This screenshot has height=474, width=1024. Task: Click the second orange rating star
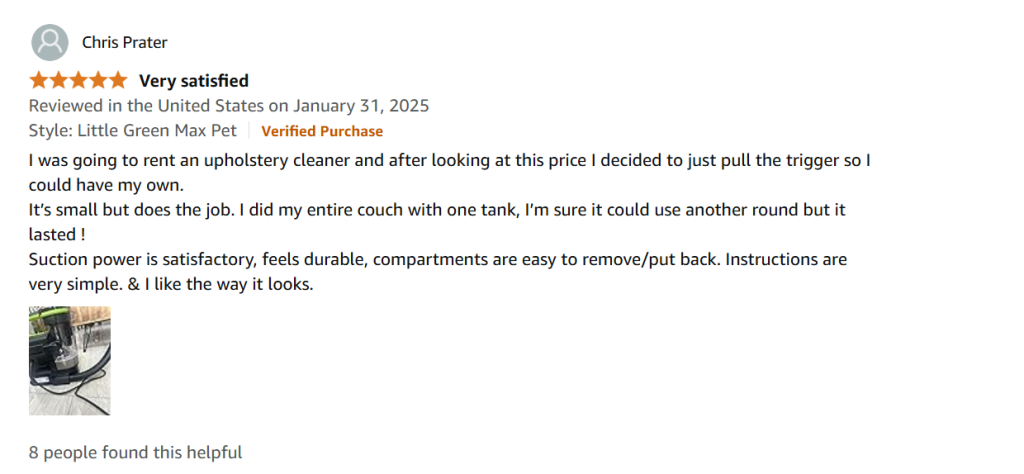[58, 81]
